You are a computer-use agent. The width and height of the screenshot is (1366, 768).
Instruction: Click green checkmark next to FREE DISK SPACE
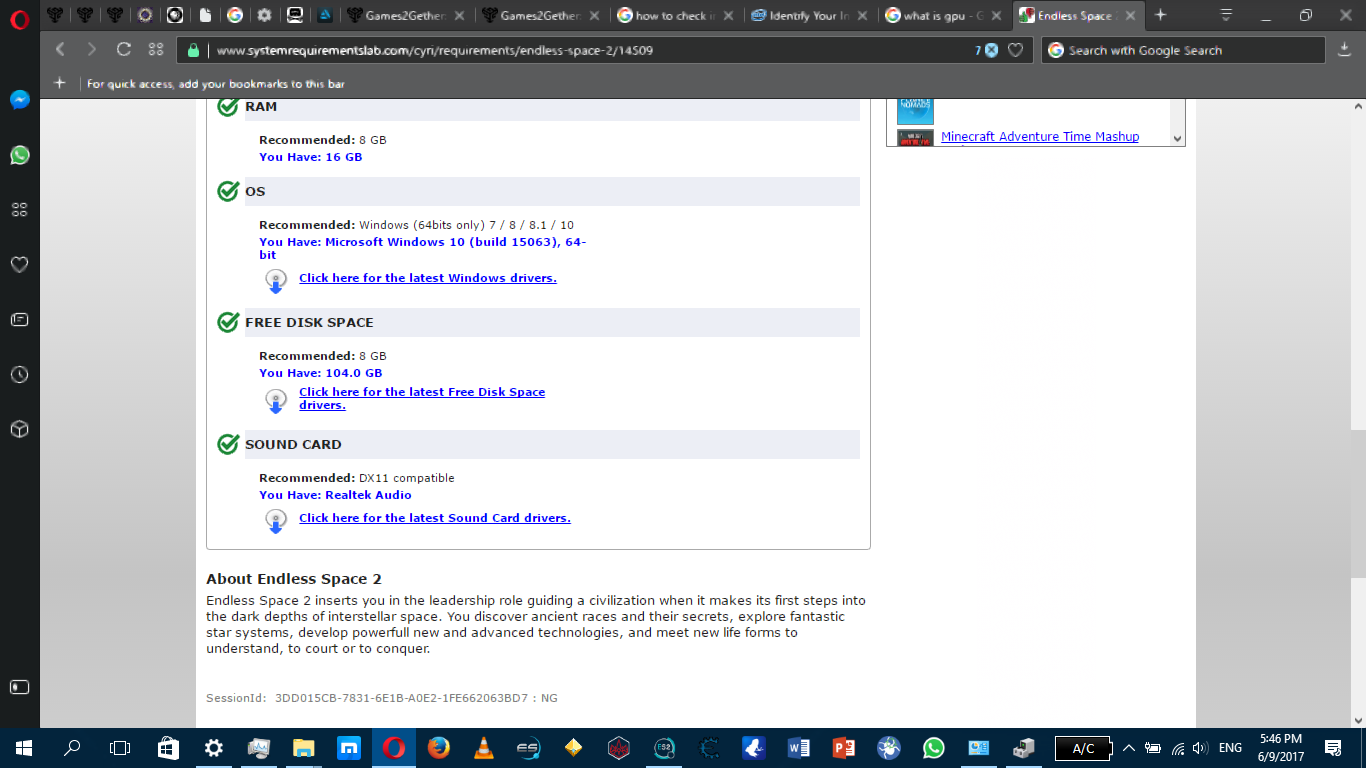(x=228, y=321)
